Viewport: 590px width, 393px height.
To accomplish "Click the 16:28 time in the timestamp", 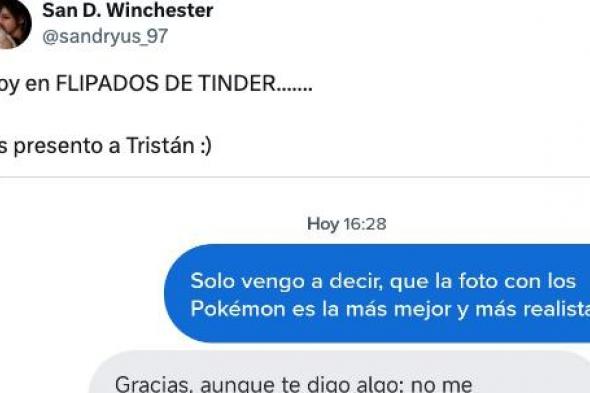I will (x=365, y=224).
